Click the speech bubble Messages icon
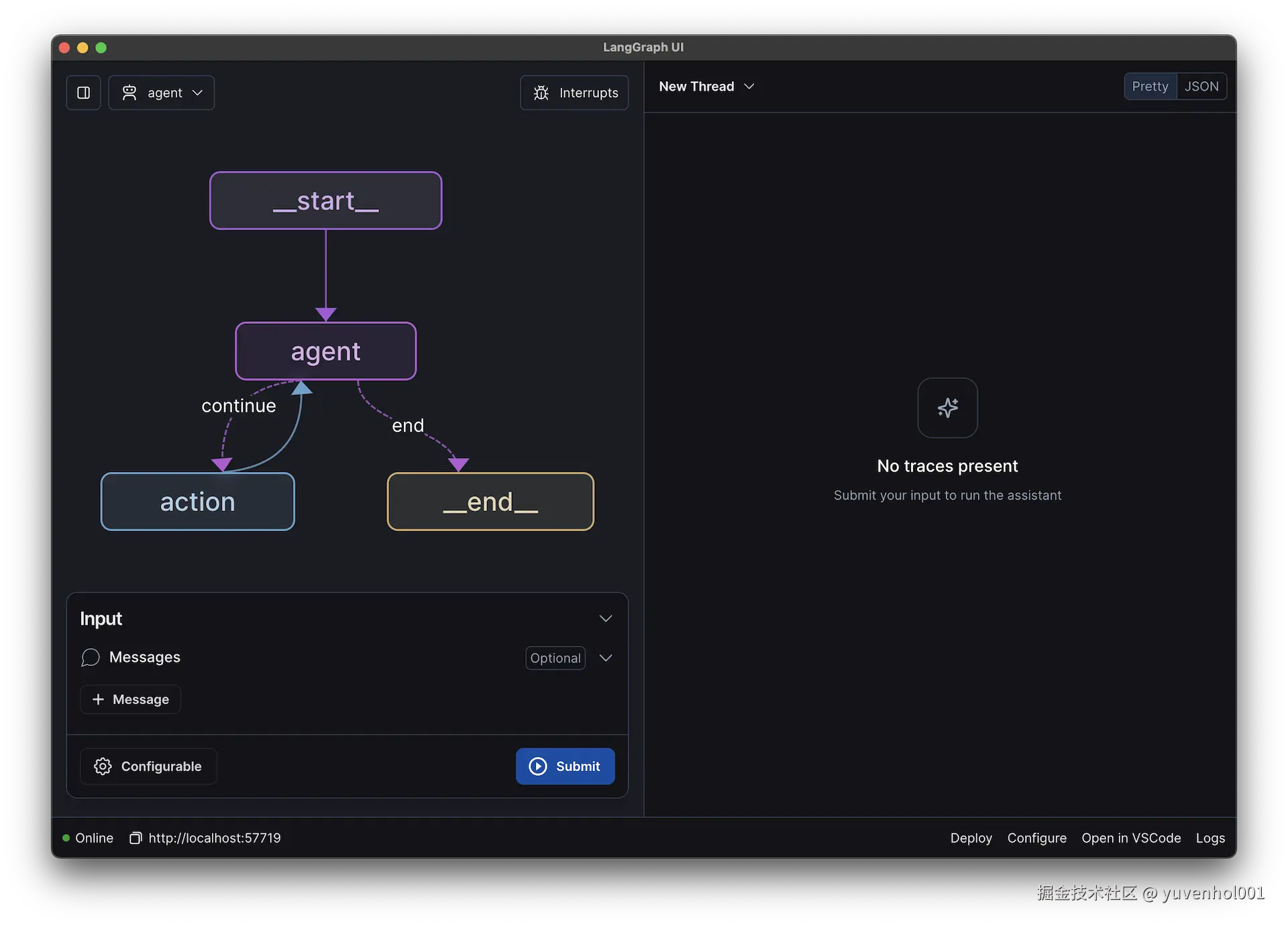The image size is (1288, 926). pos(91,657)
